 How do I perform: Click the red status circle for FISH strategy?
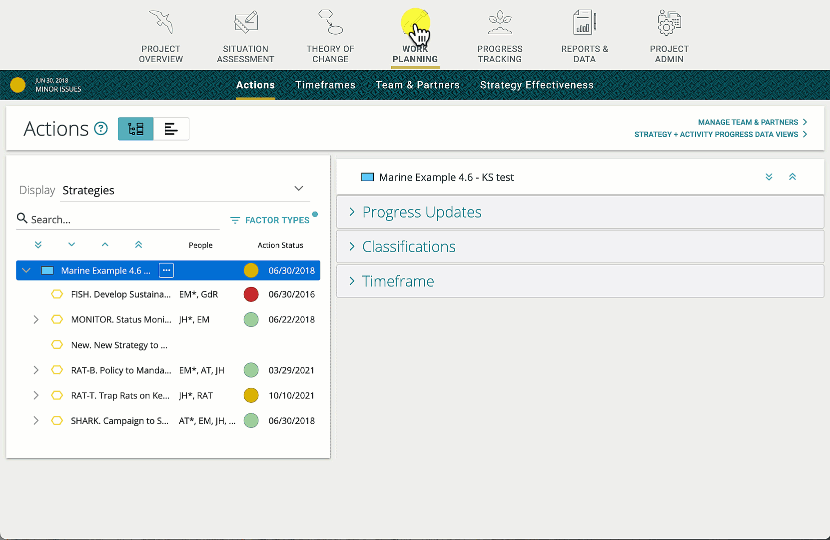(251, 295)
